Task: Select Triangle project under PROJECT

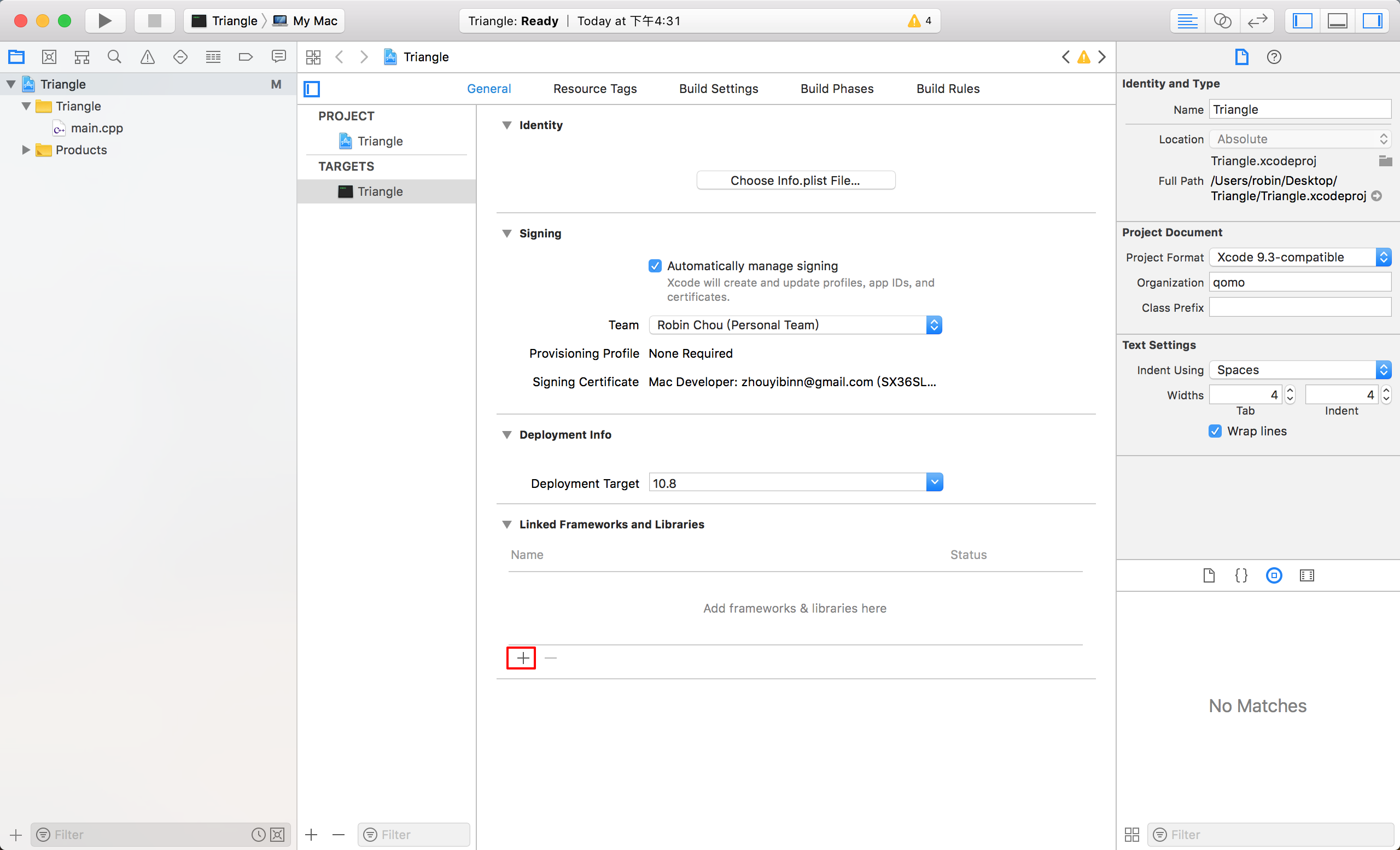Action: [x=380, y=141]
